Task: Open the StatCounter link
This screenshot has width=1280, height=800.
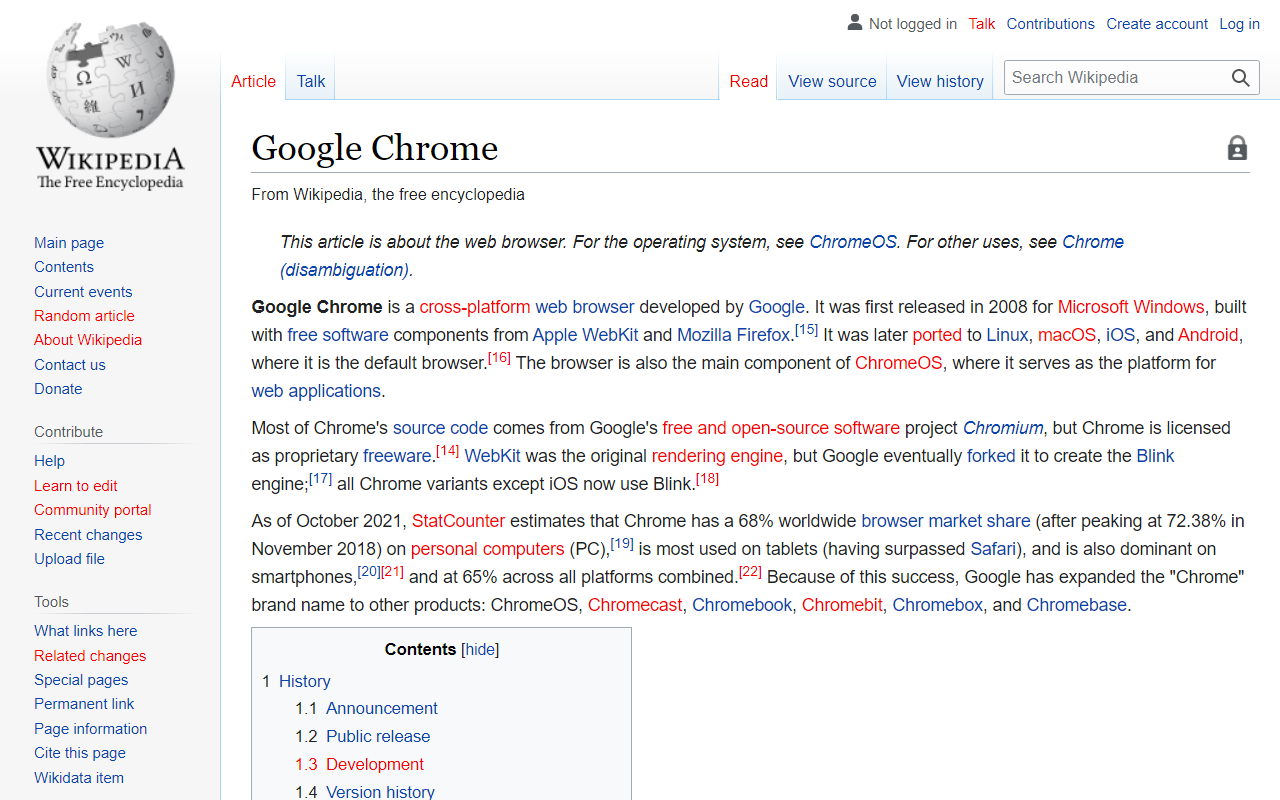Action: click(x=458, y=521)
